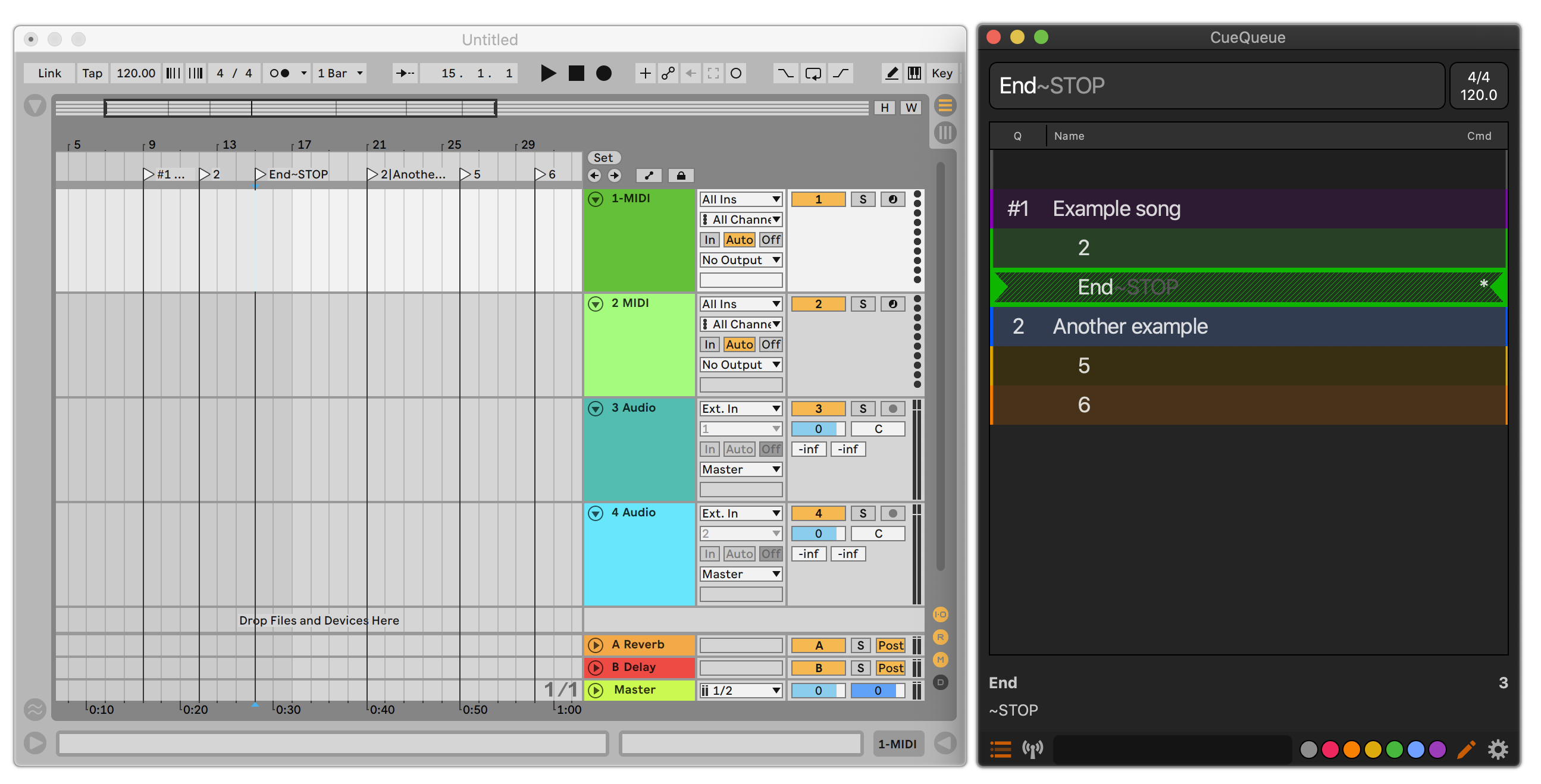Click the Previous Locator arrow button
1541x784 pixels.
(594, 175)
